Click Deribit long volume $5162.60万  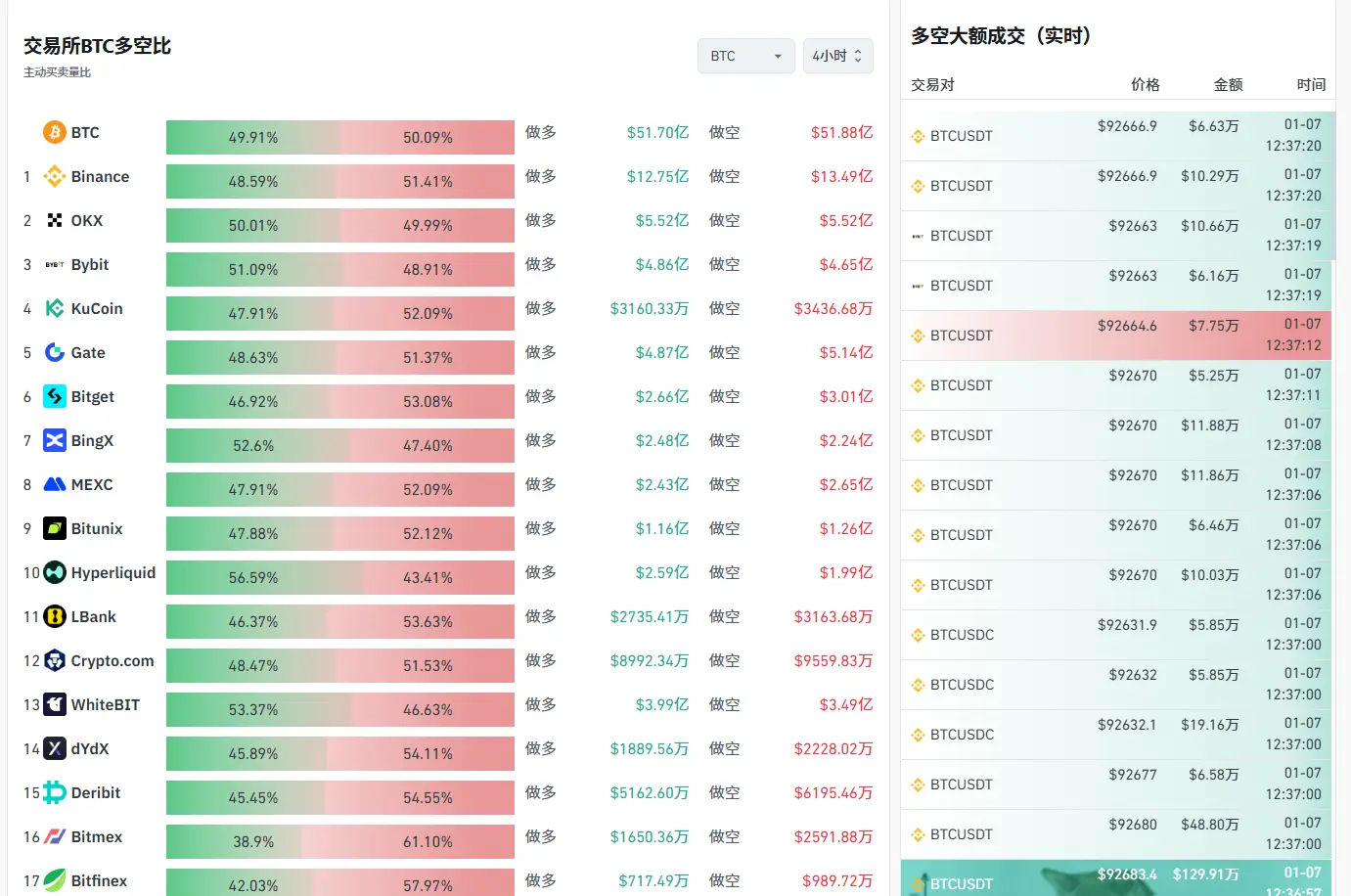pos(650,792)
